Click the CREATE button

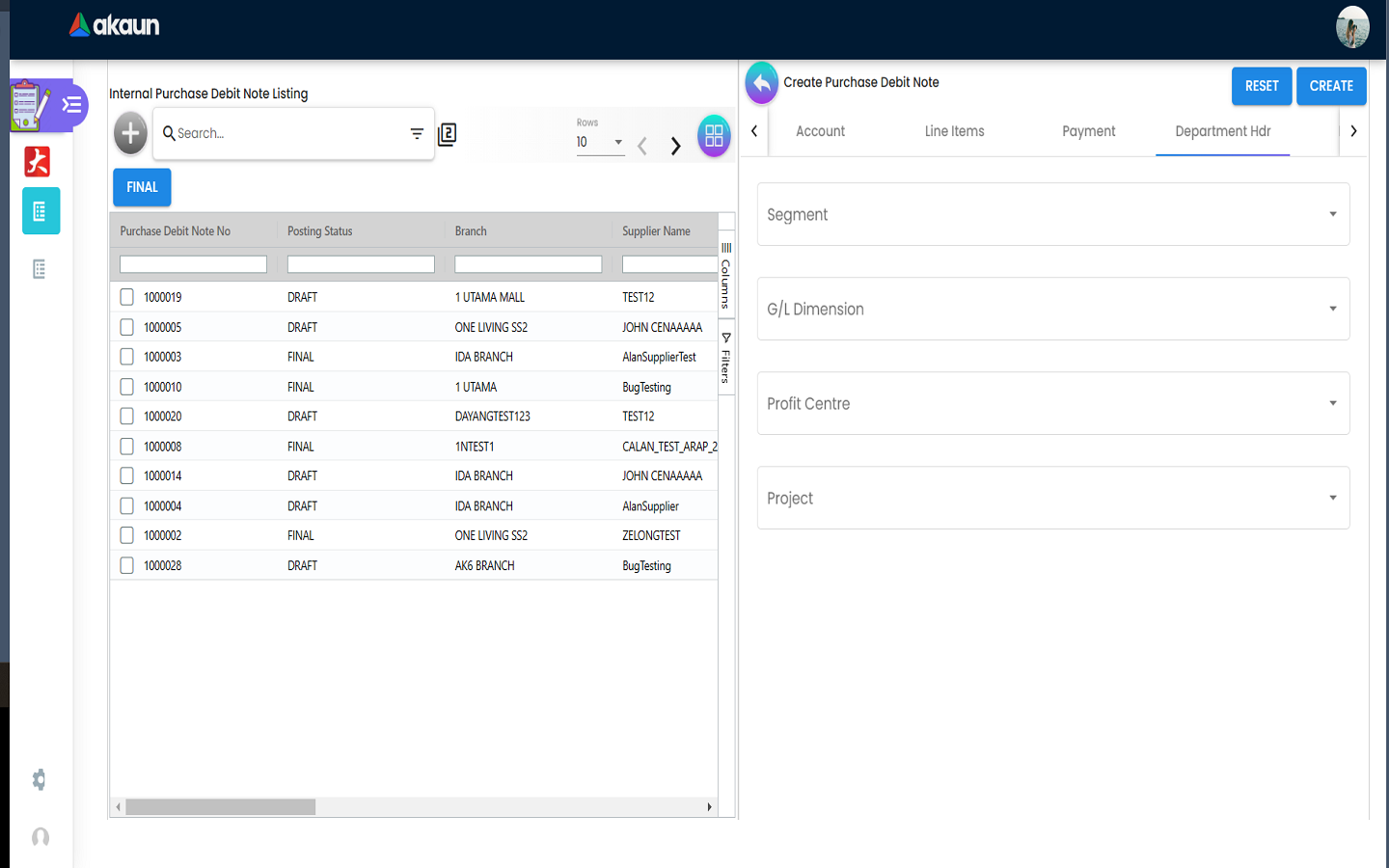(1331, 86)
